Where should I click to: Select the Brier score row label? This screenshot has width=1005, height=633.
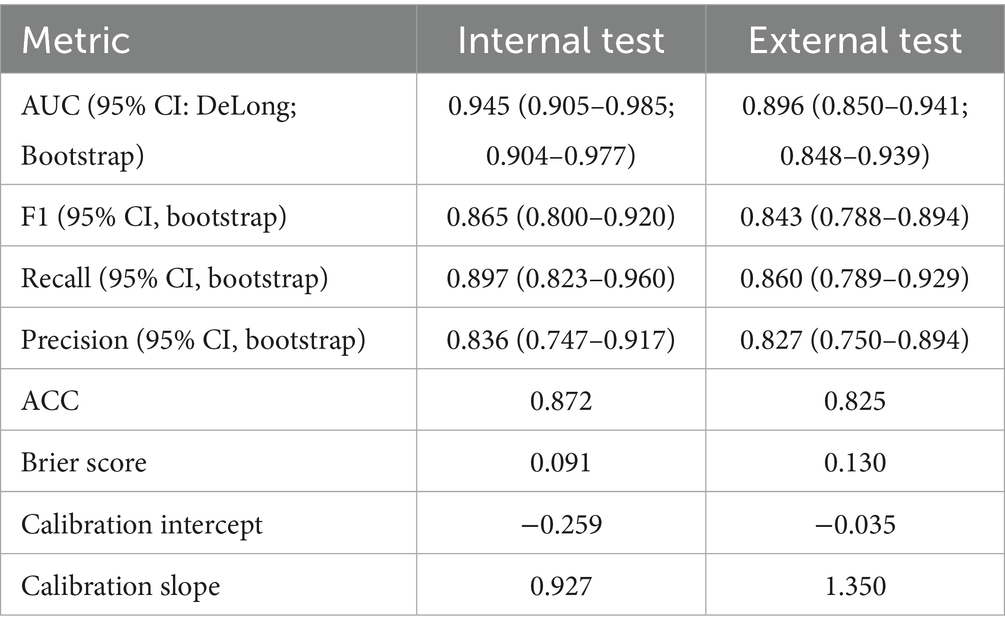(85, 463)
